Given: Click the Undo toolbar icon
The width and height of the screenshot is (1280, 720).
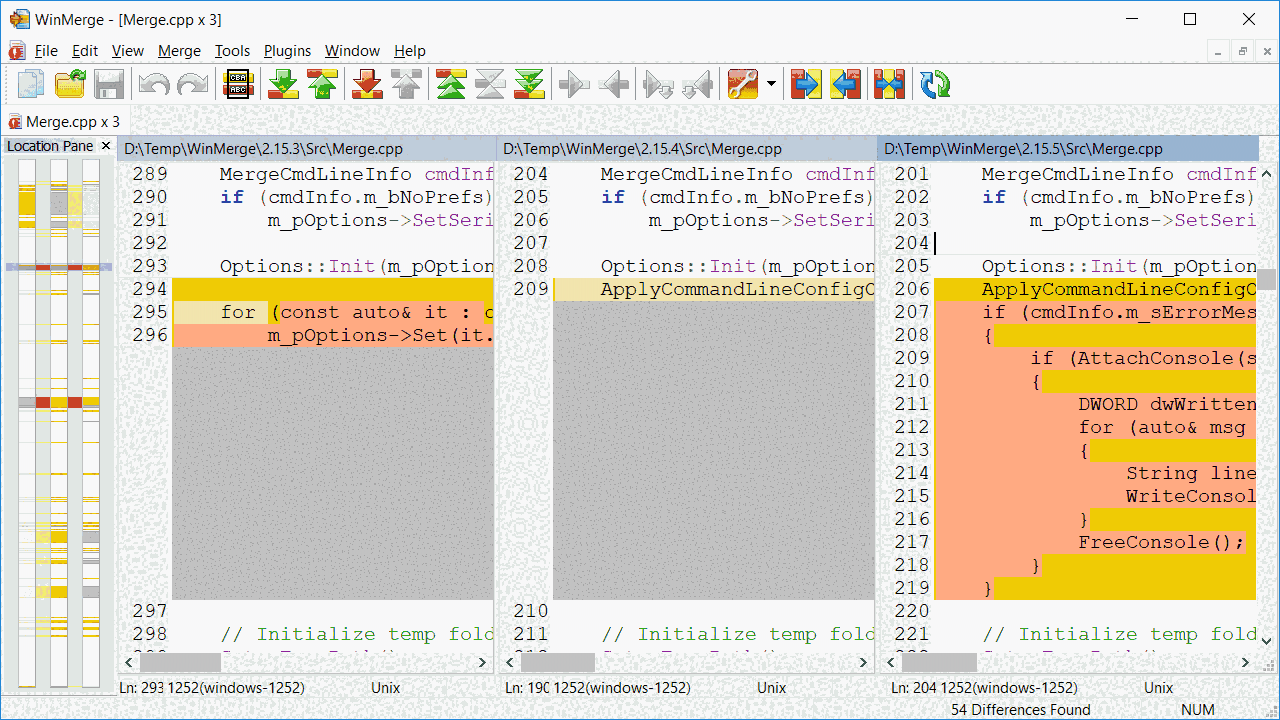Looking at the screenshot, I should [x=152, y=84].
